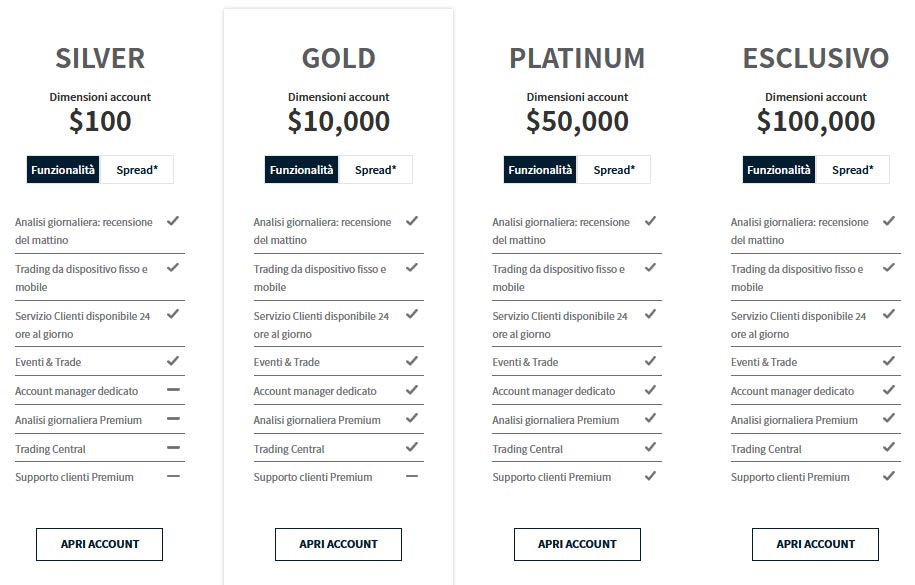
Task: Click Silver's Account manager dedicato dash icon
Action: click(173, 390)
